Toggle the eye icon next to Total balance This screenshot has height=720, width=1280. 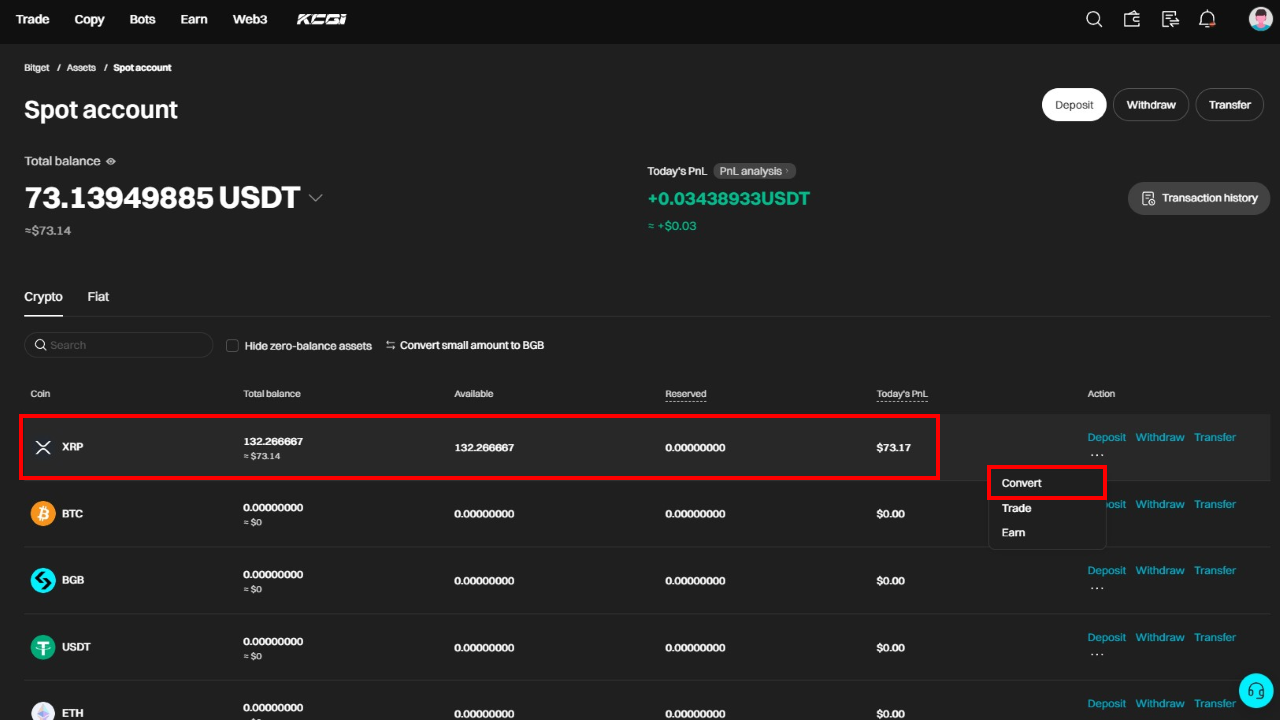(x=111, y=161)
